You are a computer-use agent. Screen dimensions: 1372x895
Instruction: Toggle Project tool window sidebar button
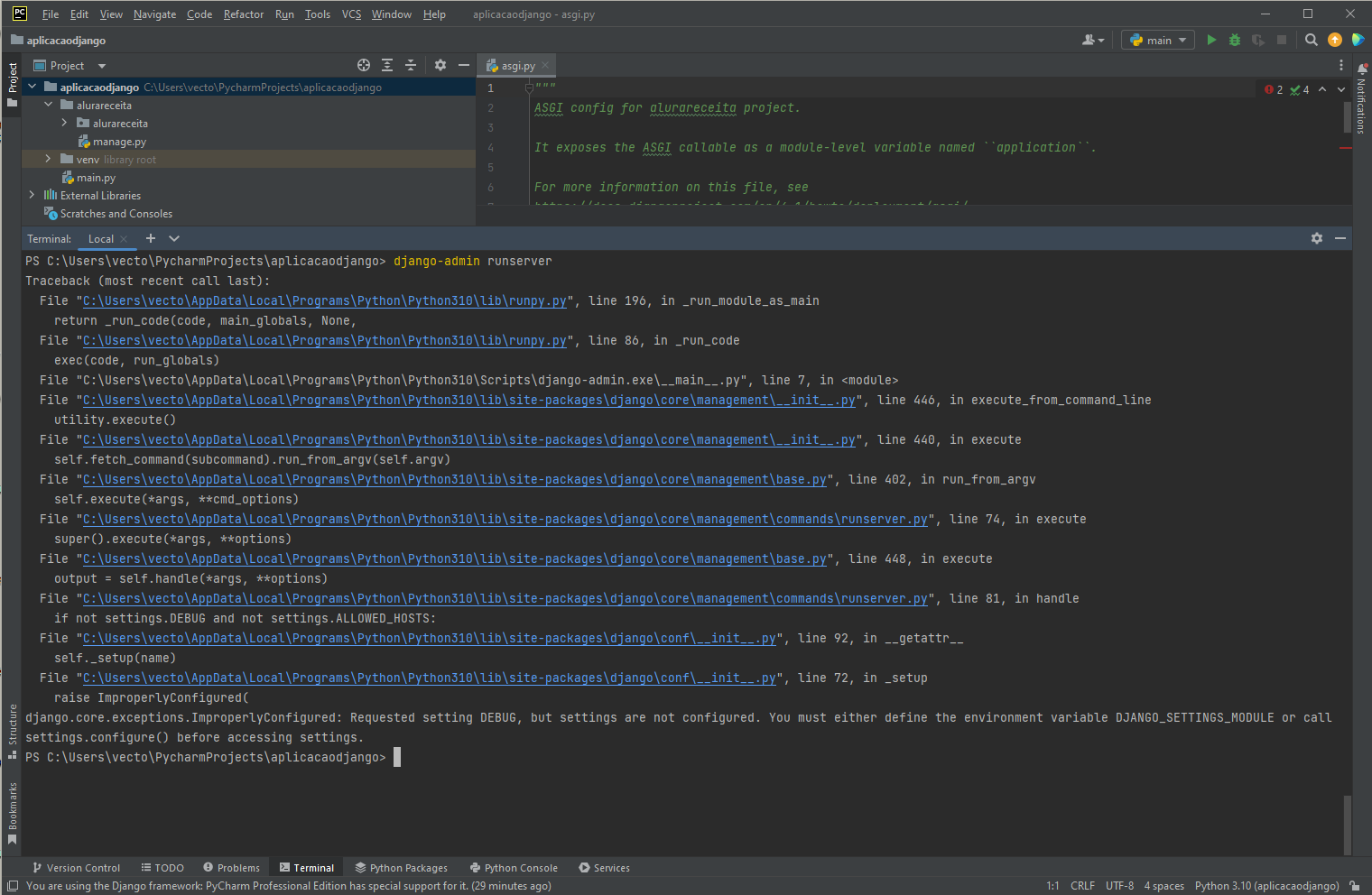coord(12,84)
